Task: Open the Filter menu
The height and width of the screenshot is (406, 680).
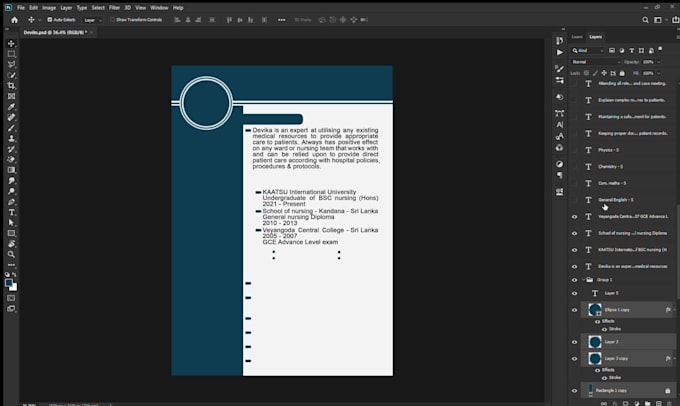Action: pos(114,8)
